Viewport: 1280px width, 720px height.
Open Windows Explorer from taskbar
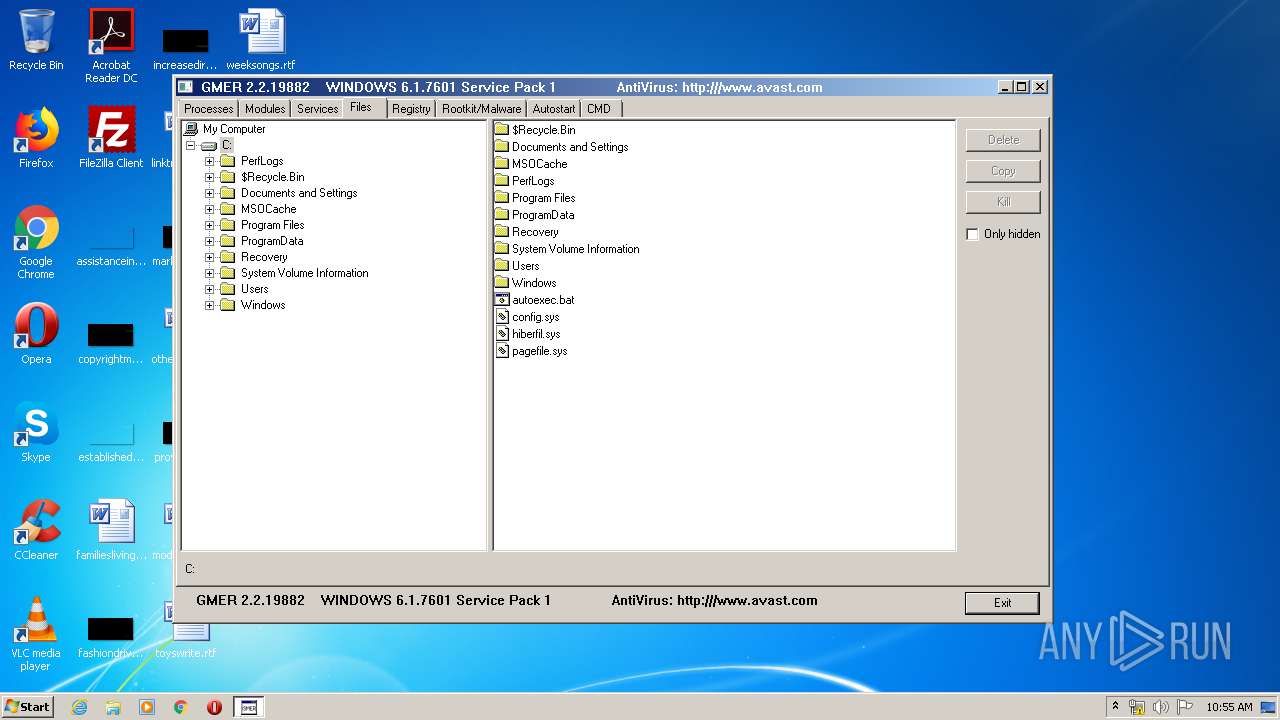(113, 707)
